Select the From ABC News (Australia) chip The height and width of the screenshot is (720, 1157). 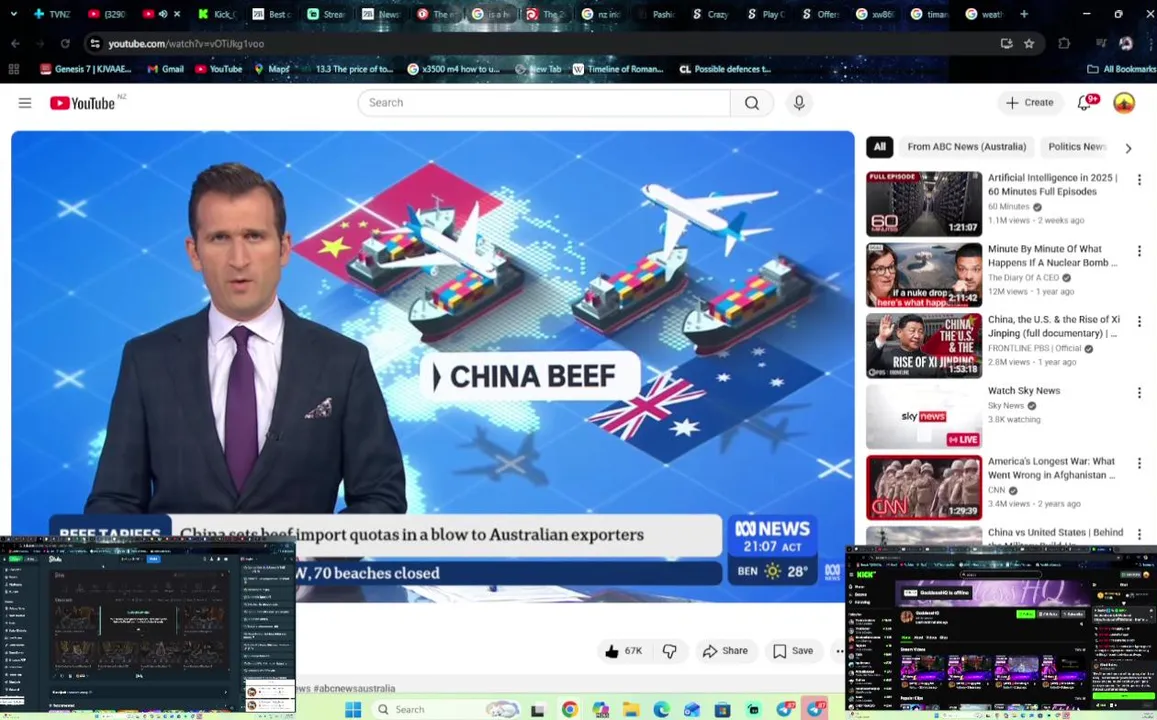point(967,147)
